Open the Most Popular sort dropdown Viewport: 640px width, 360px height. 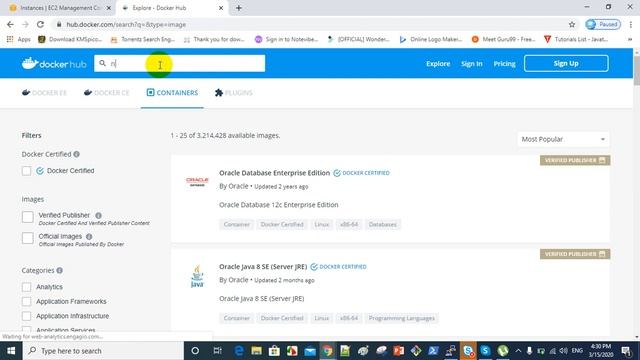point(563,139)
